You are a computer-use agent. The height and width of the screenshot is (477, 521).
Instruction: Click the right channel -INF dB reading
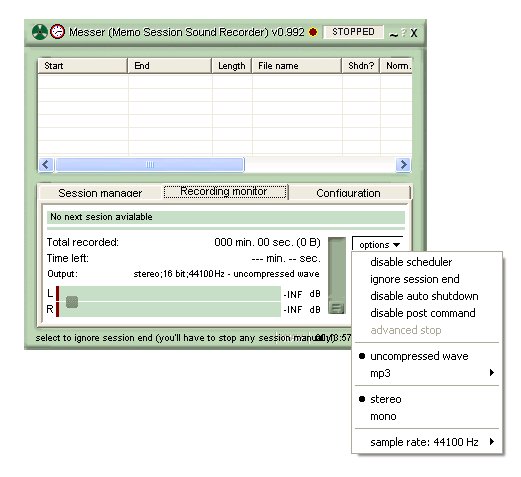click(x=302, y=310)
